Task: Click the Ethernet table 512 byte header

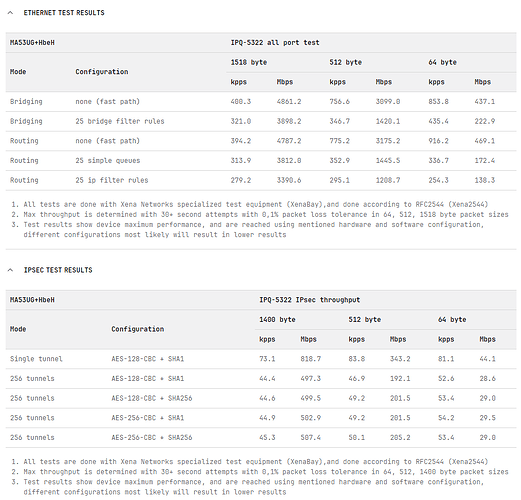Action: [345, 62]
